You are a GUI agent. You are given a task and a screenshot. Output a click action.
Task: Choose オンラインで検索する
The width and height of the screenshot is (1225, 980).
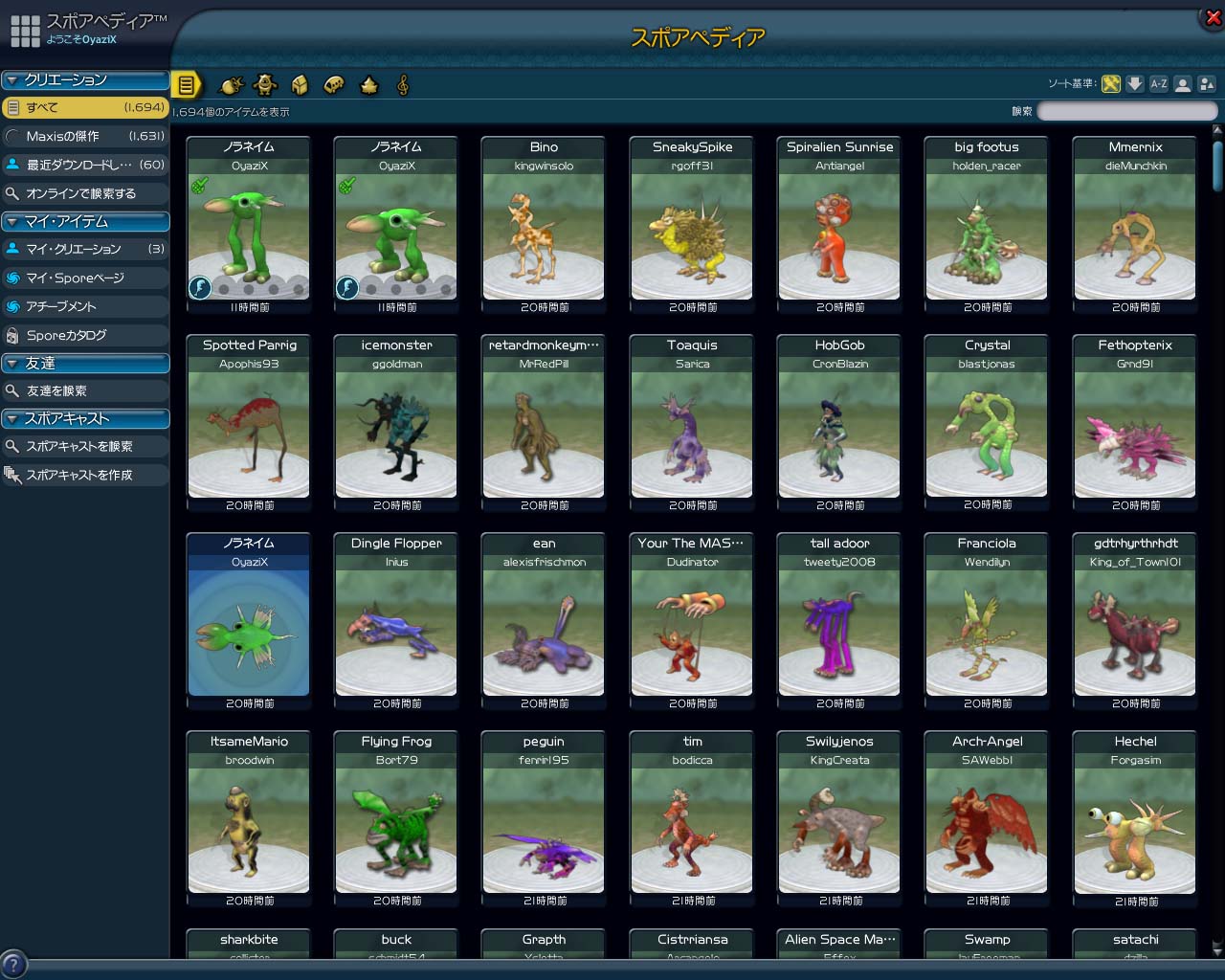point(85,193)
